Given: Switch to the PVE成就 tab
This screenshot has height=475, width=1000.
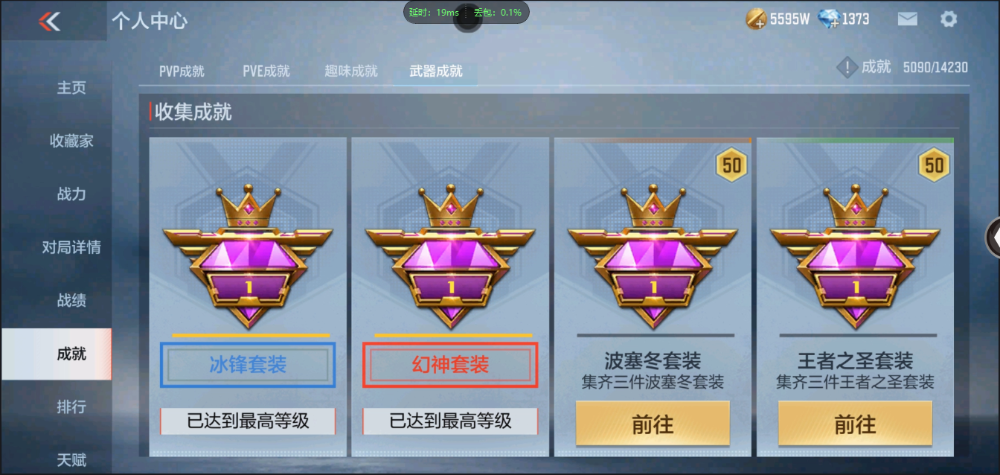Looking at the screenshot, I should click(266, 71).
